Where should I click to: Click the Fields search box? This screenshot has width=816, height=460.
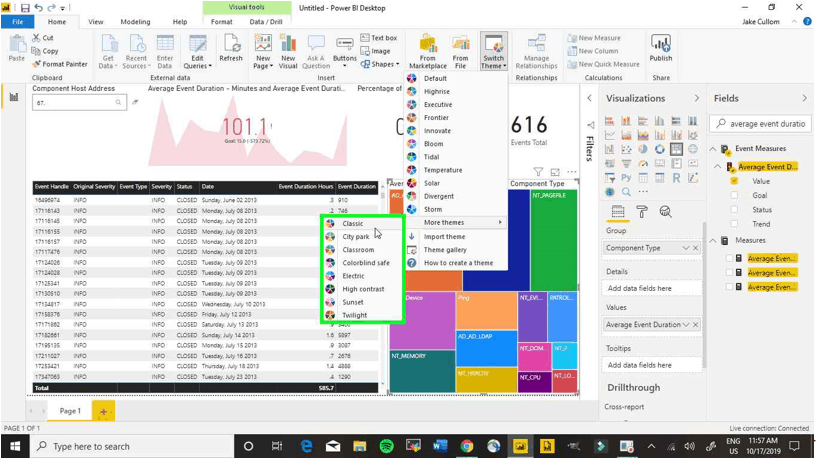pyautogui.click(x=760, y=124)
